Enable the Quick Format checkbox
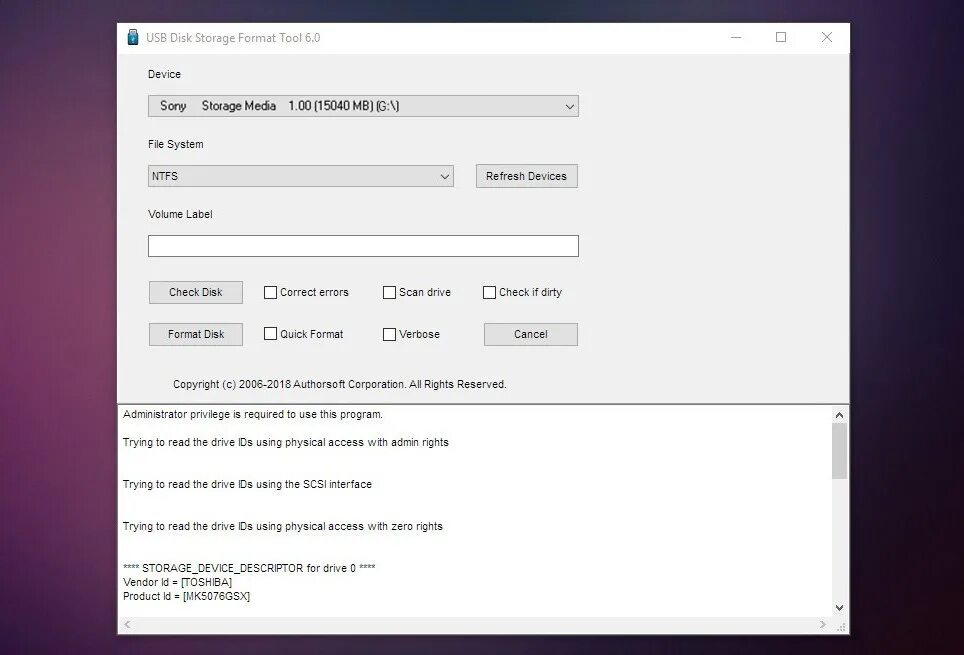 click(270, 333)
